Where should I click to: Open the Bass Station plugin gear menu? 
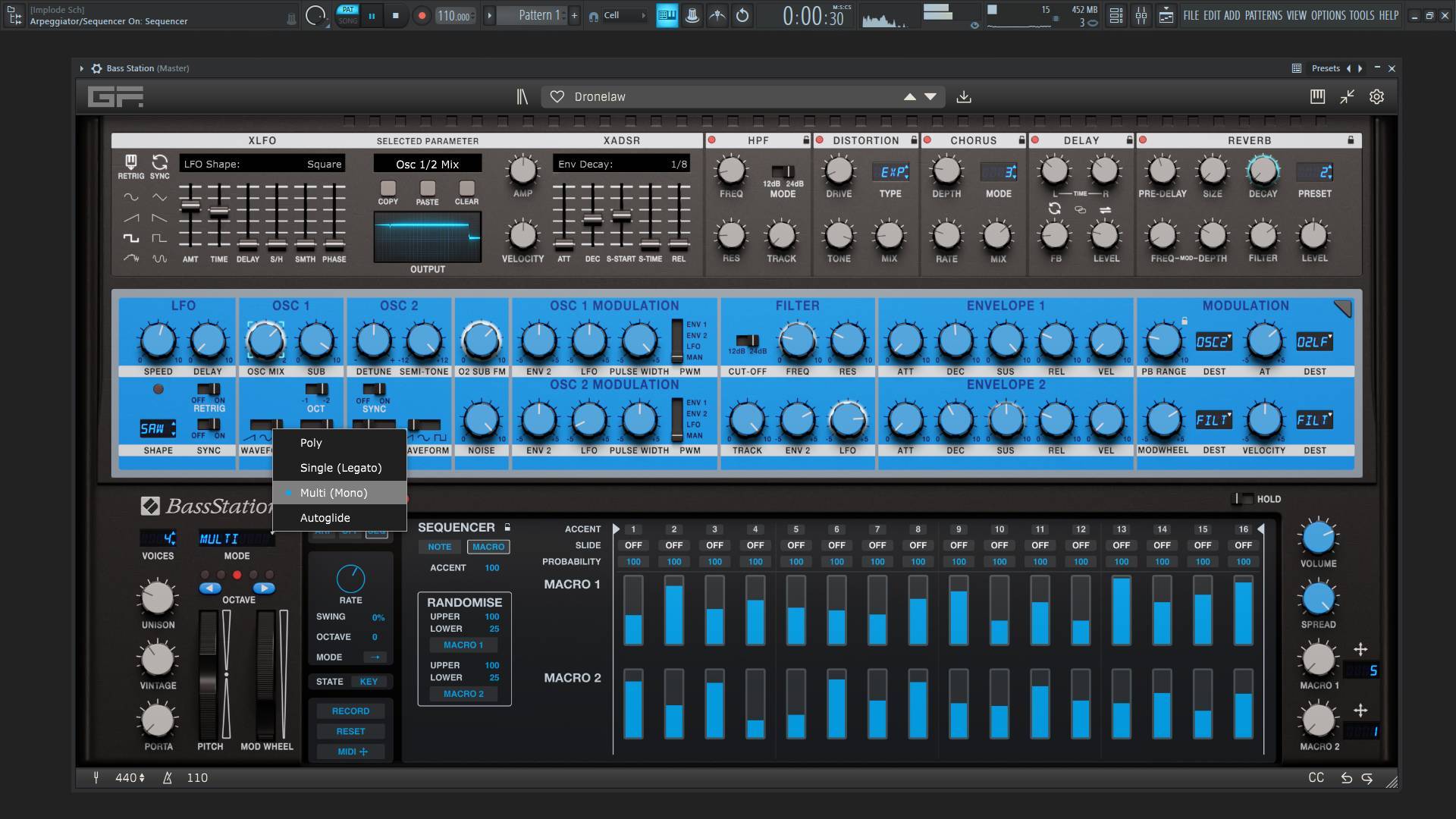(x=96, y=68)
